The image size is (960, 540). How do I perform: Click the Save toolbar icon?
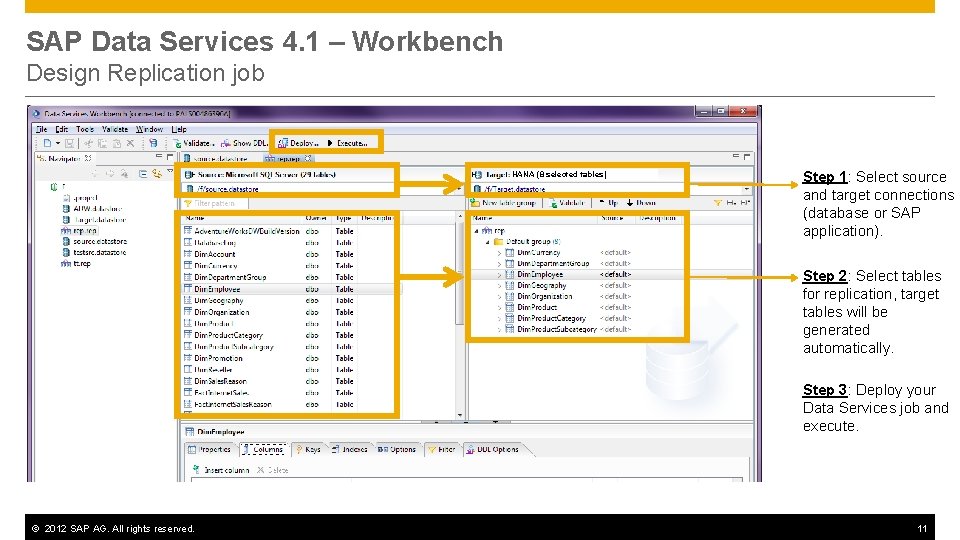point(69,143)
